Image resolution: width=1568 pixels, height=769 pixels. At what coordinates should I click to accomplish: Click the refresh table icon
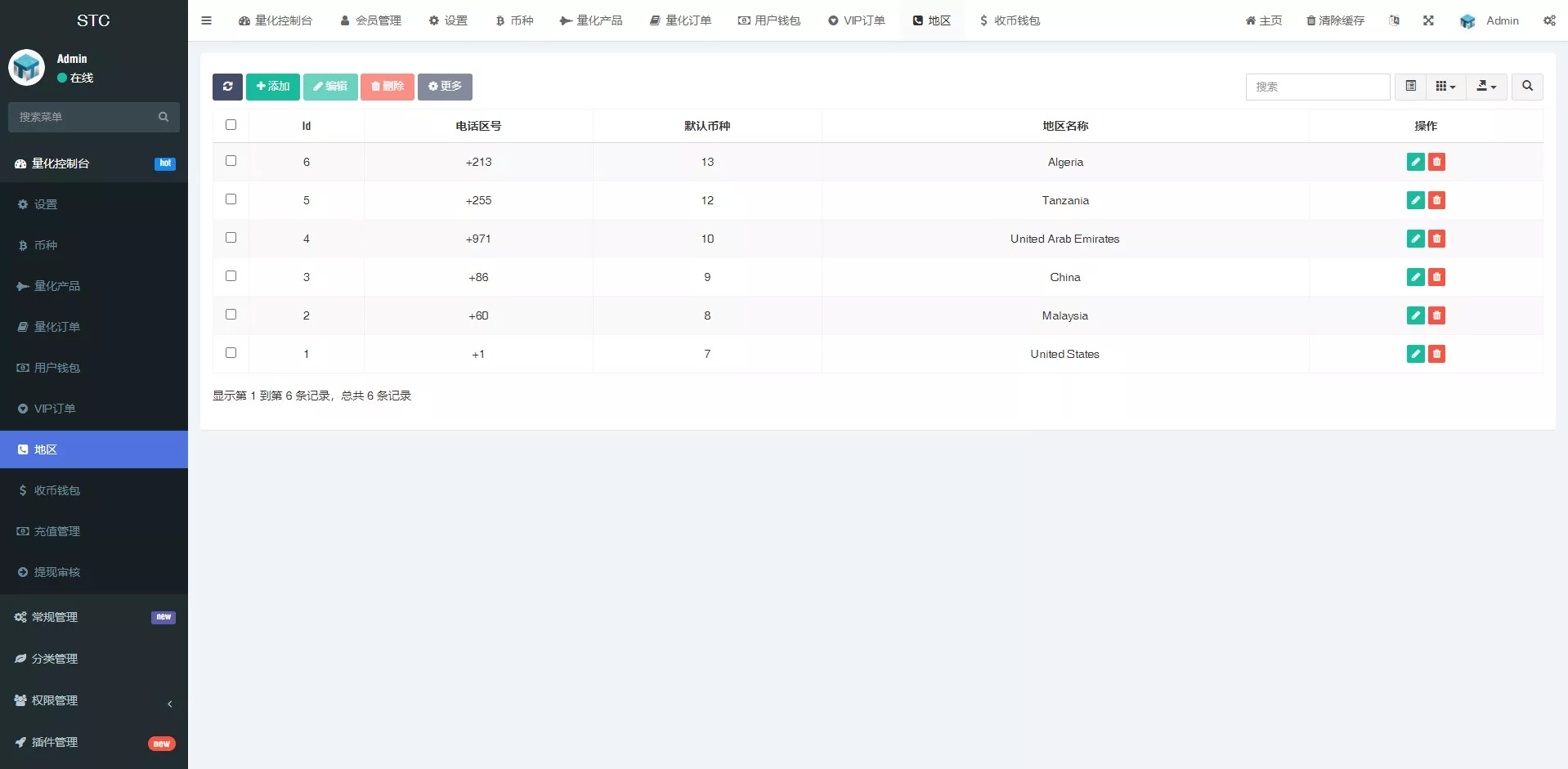227,87
